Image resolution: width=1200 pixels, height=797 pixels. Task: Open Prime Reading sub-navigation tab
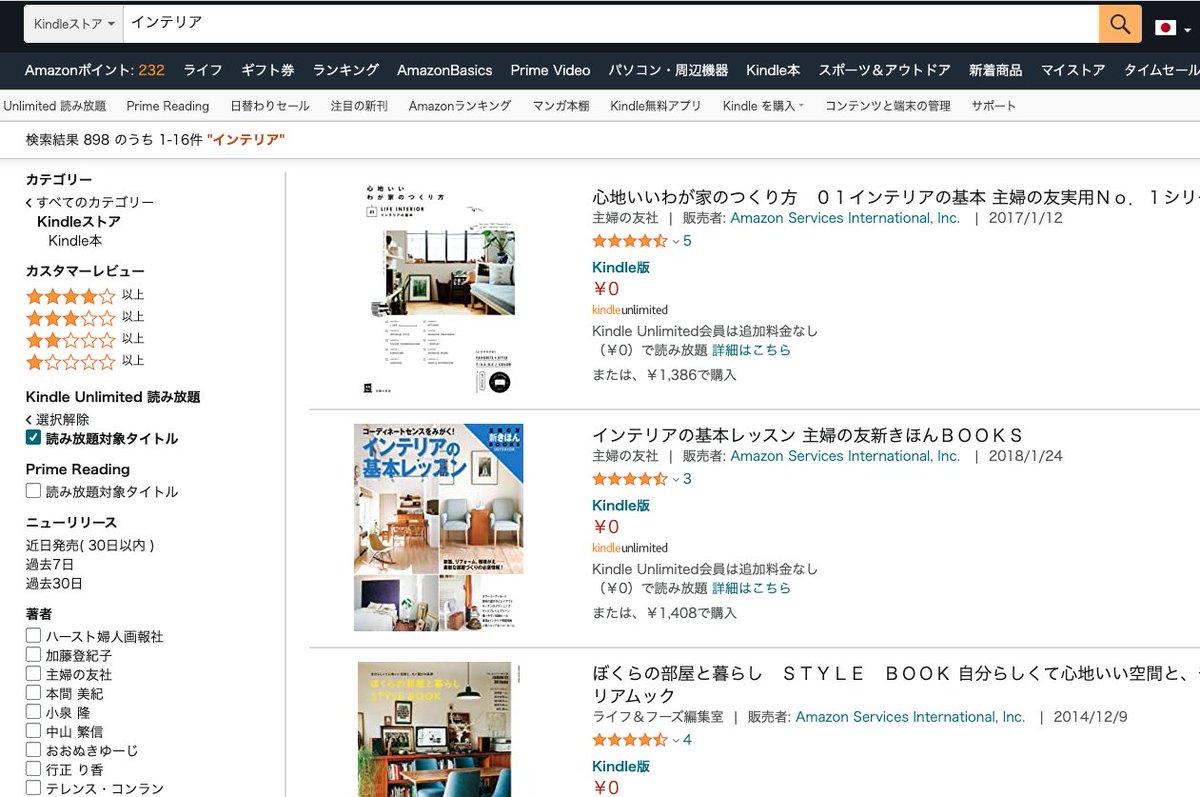(x=168, y=106)
